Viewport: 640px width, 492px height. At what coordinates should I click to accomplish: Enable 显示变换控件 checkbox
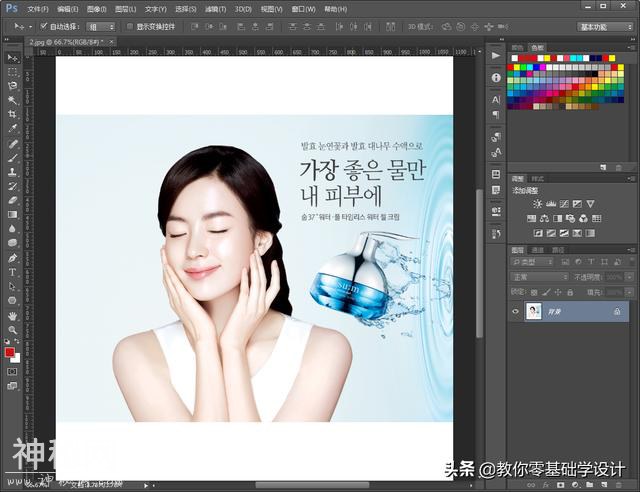tap(129, 27)
